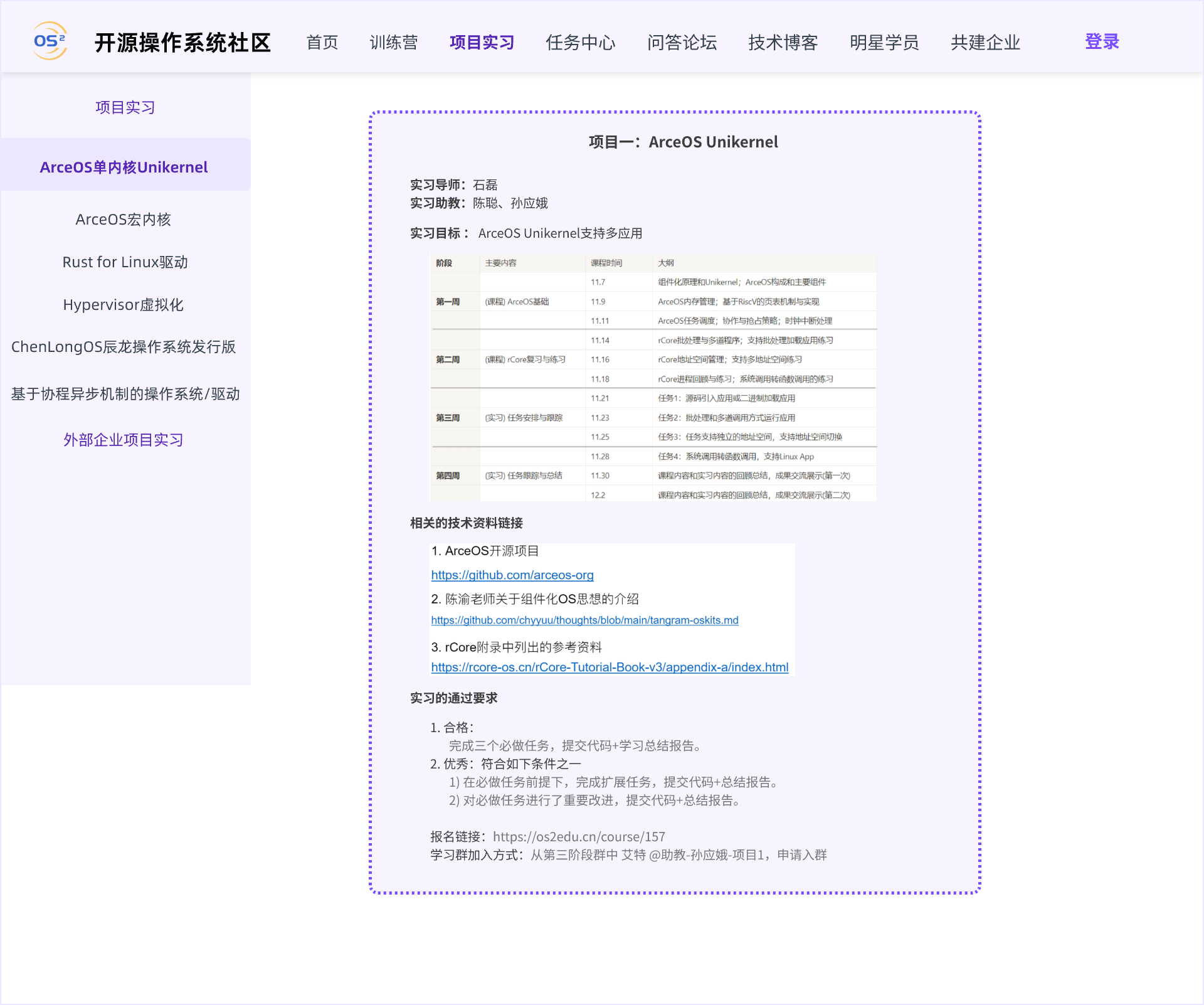Click the 实习目标 ArceOS Unikernel支持多应用 line
This screenshot has height=1005, width=1204.
click(526, 233)
